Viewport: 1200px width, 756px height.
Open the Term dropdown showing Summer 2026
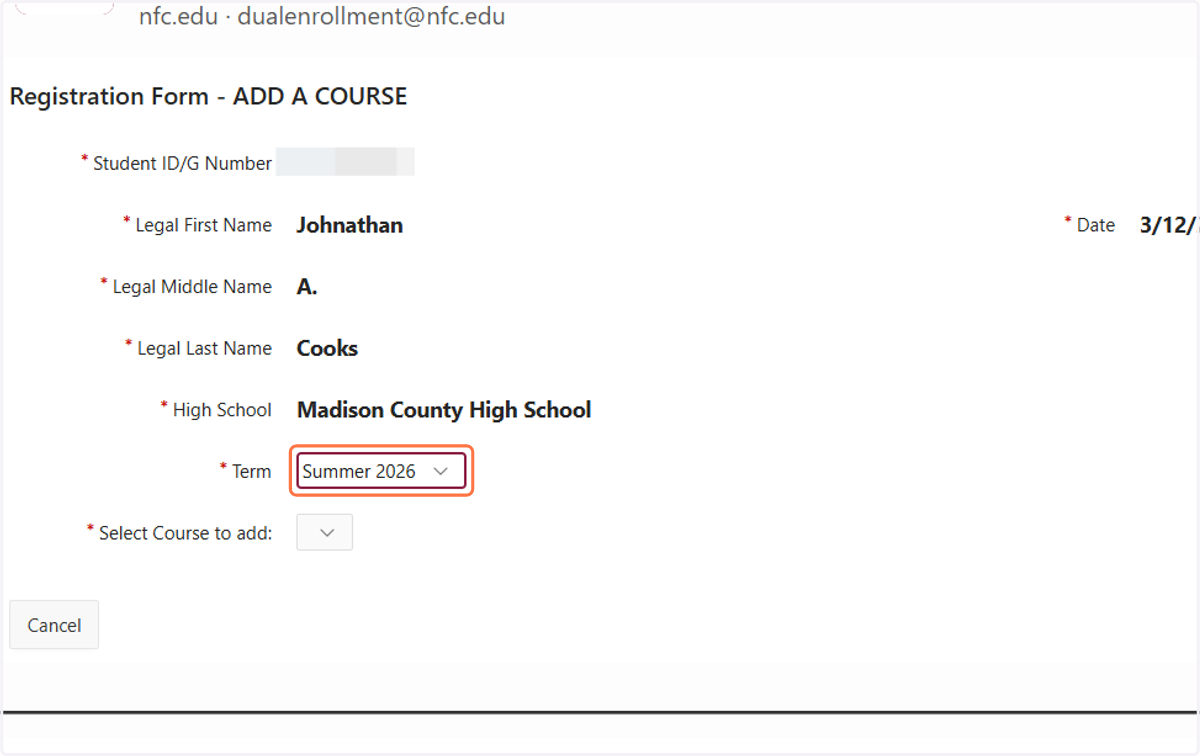pos(381,471)
